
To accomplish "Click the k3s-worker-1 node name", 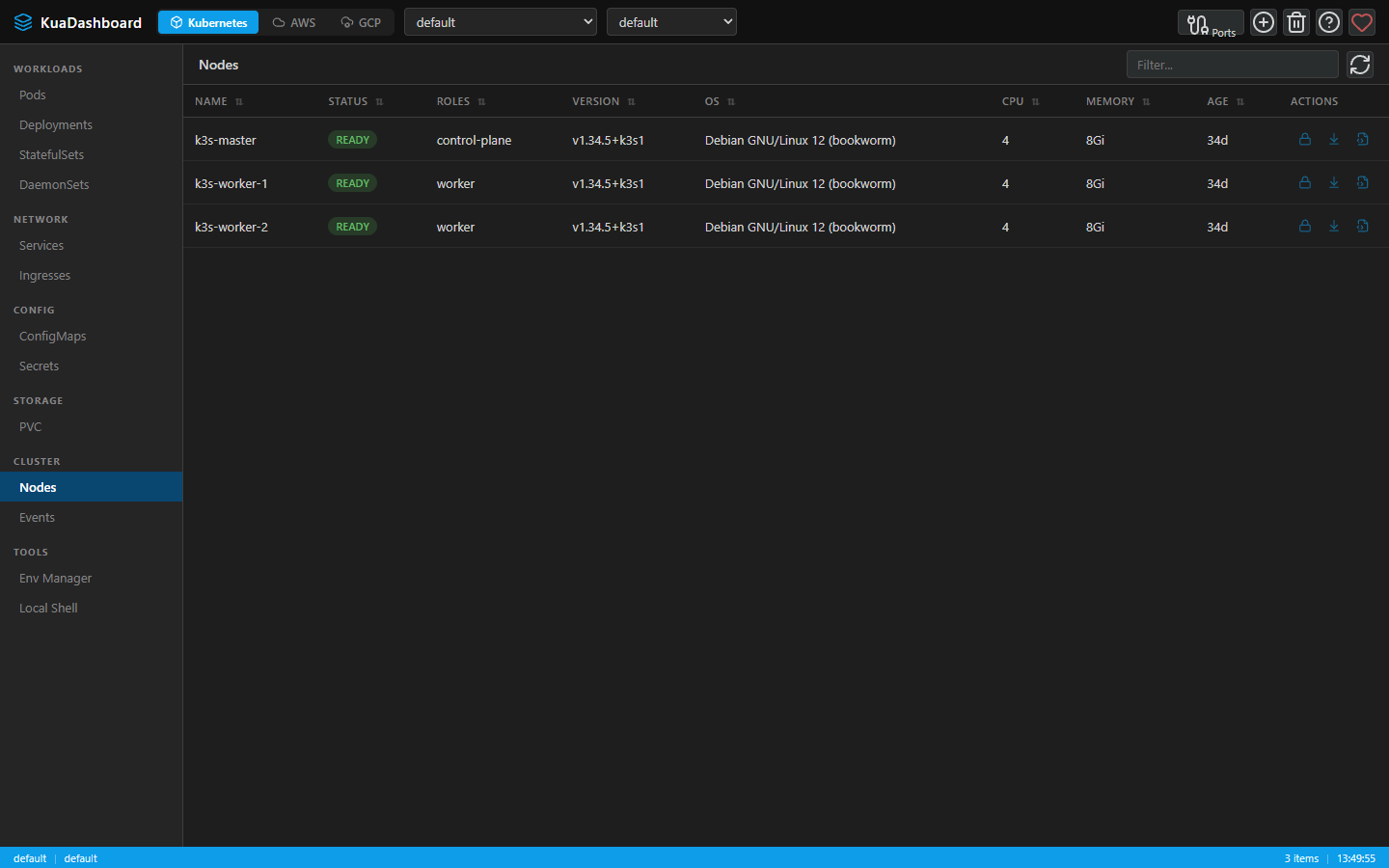I will click(231, 183).
